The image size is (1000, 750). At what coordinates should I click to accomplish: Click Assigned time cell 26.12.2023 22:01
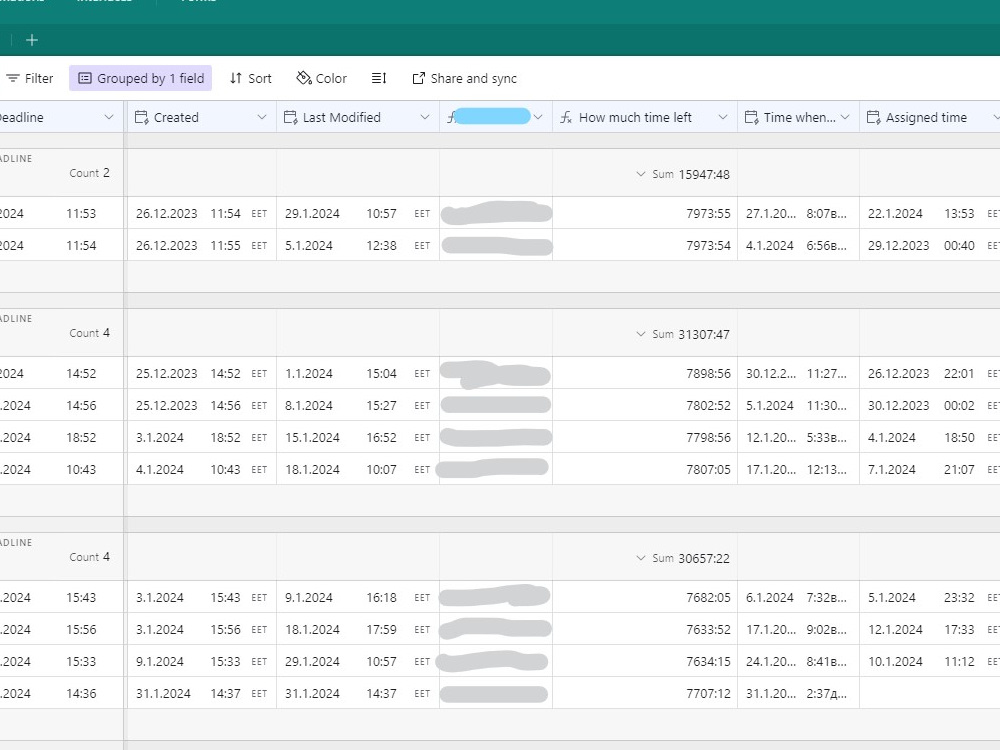(930, 373)
